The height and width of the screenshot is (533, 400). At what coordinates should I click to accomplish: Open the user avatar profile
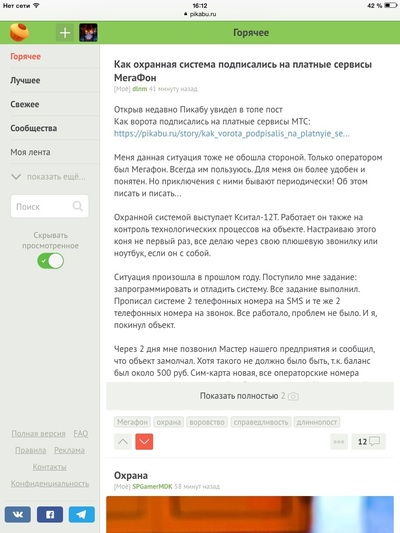(88, 33)
